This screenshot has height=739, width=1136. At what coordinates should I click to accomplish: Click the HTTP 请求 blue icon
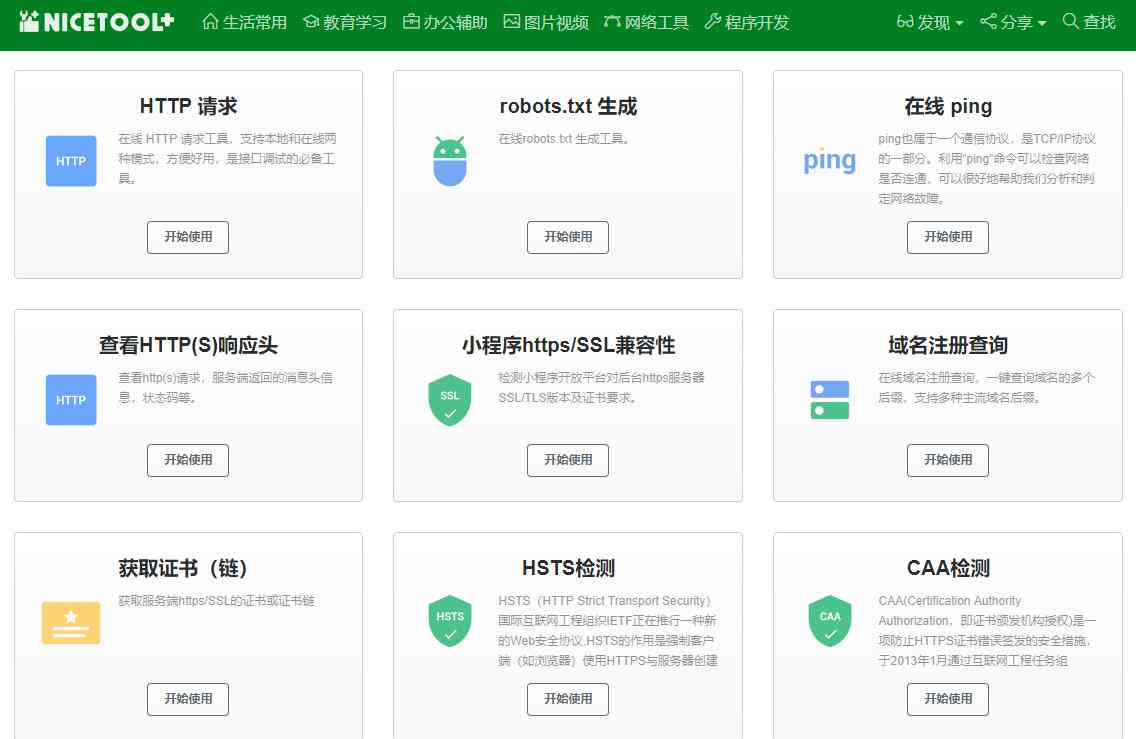point(71,161)
